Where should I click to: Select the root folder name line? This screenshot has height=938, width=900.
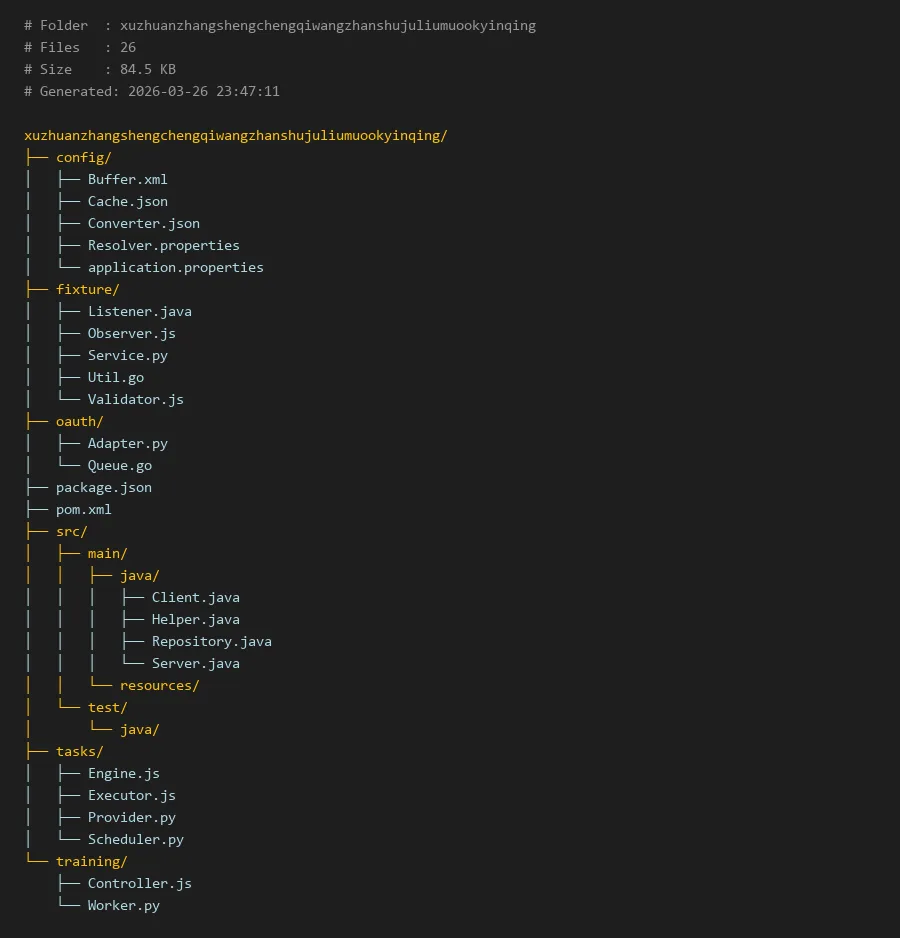click(235, 135)
